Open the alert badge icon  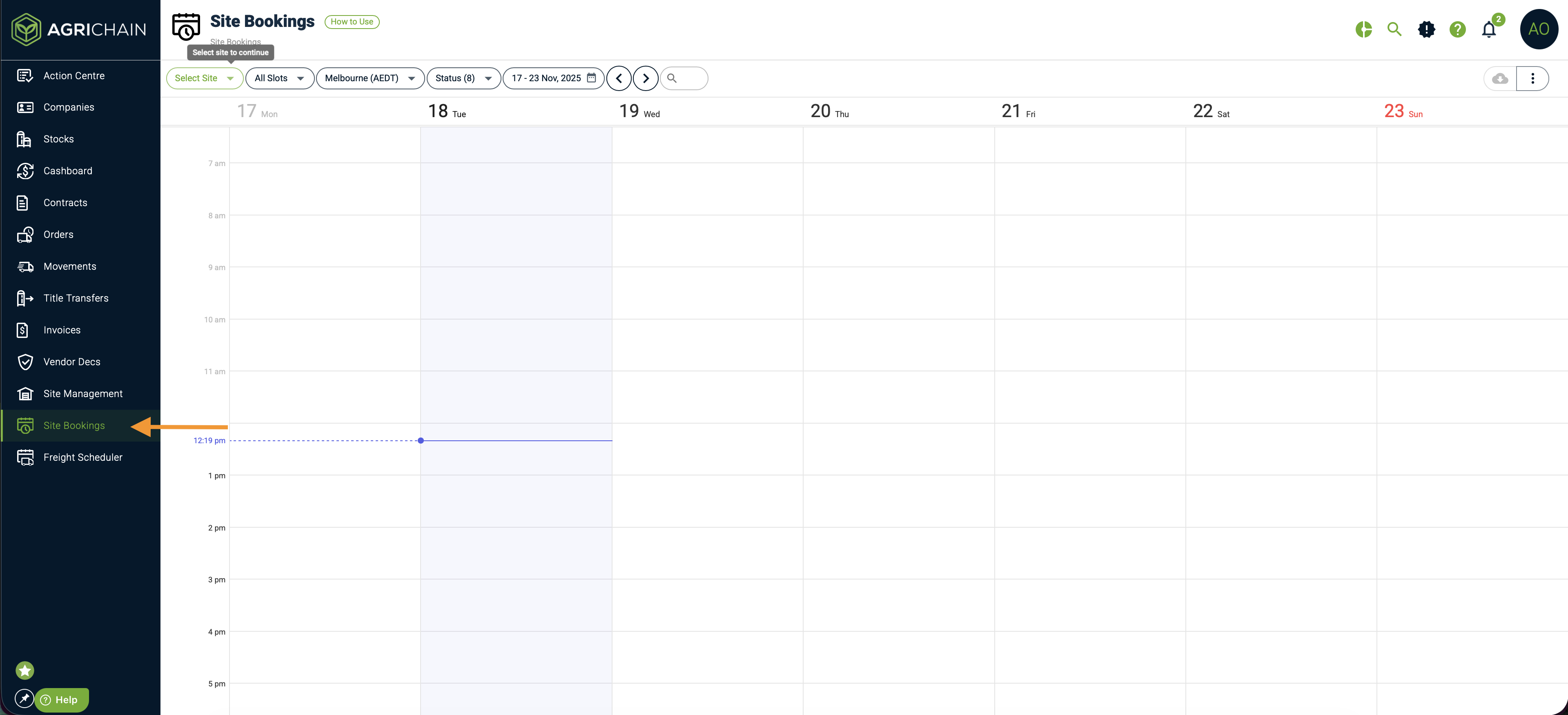pos(1426,29)
